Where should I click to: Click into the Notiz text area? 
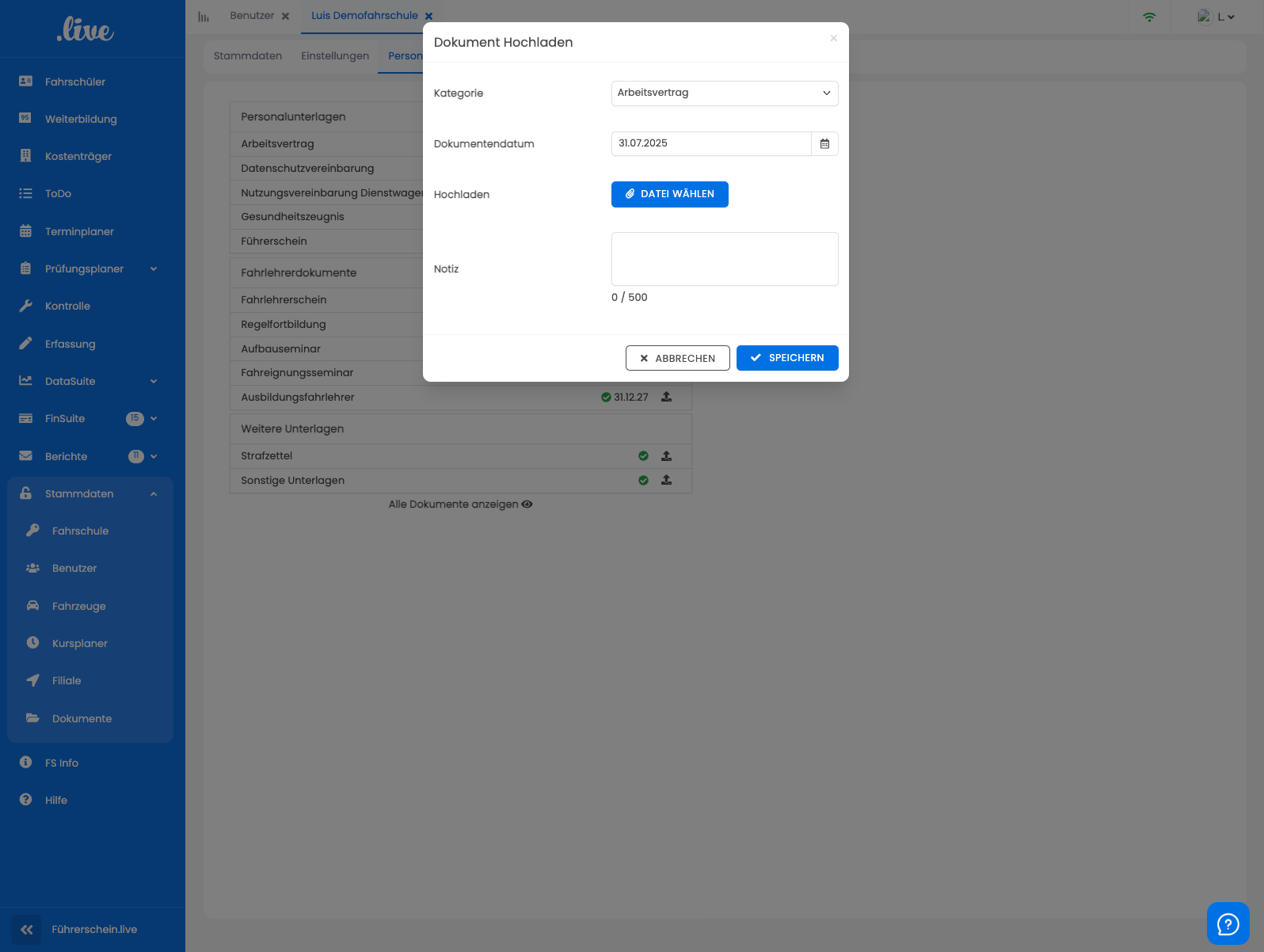(x=724, y=259)
